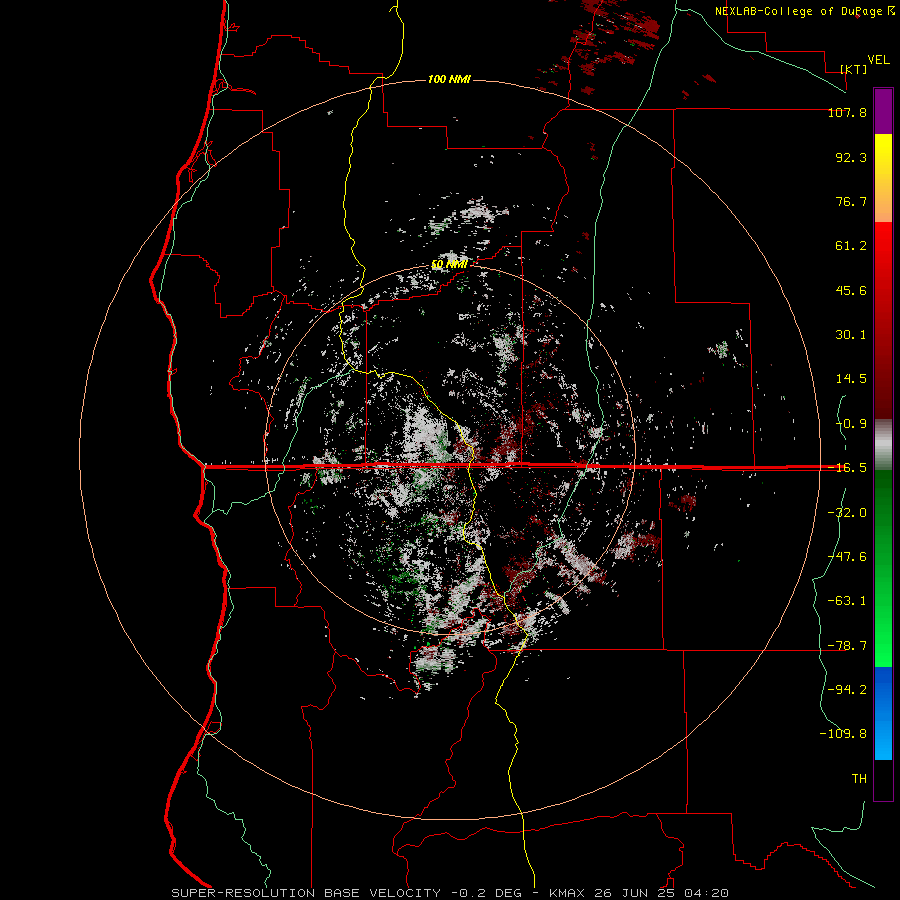The width and height of the screenshot is (900, 900).
Task: Pick the gray segment of the color bar
Action: click(x=883, y=445)
